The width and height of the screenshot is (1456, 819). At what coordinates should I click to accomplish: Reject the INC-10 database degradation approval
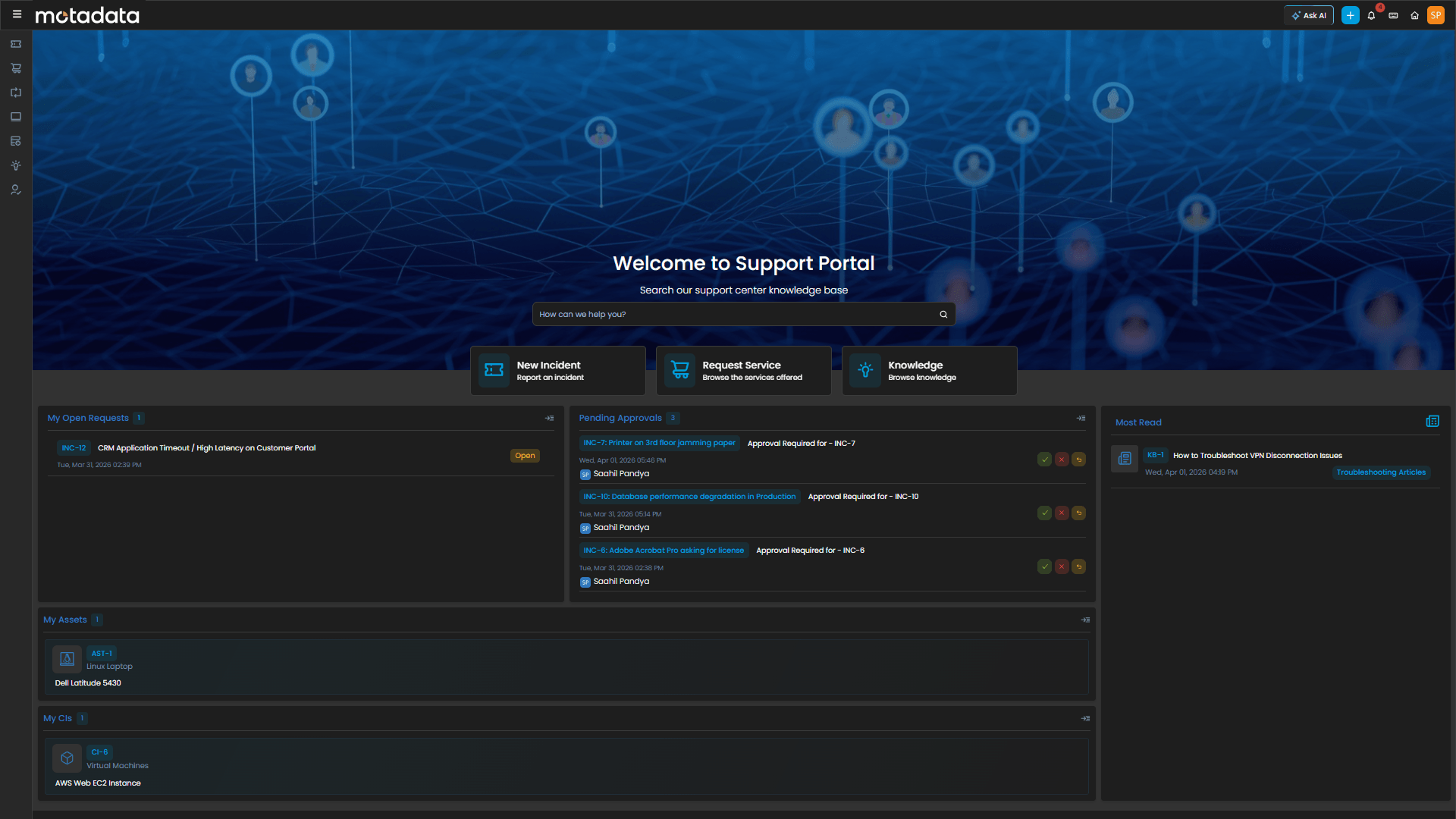(1062, 513)
